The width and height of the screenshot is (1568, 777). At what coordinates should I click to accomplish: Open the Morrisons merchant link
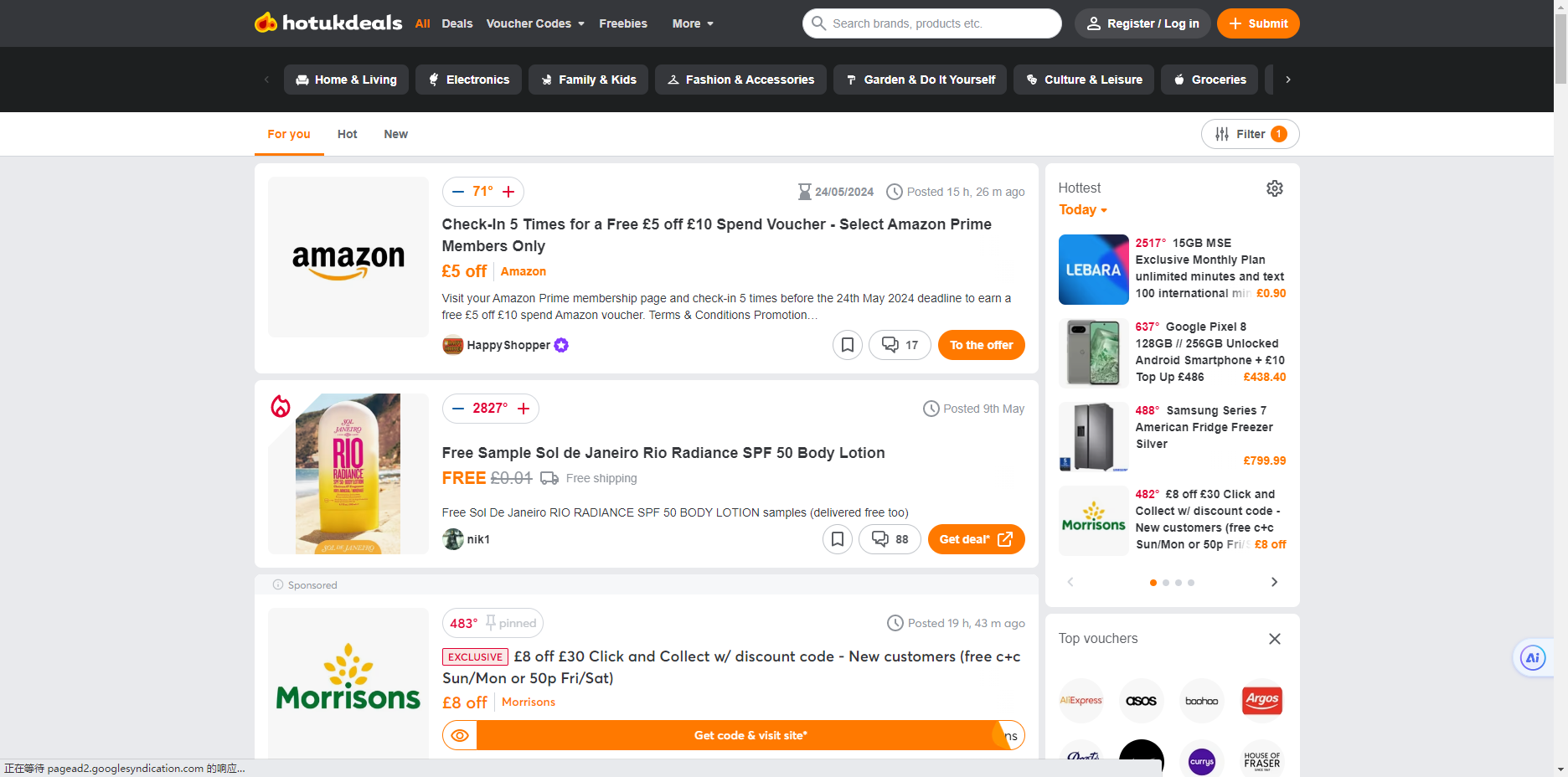coord(529,702)
